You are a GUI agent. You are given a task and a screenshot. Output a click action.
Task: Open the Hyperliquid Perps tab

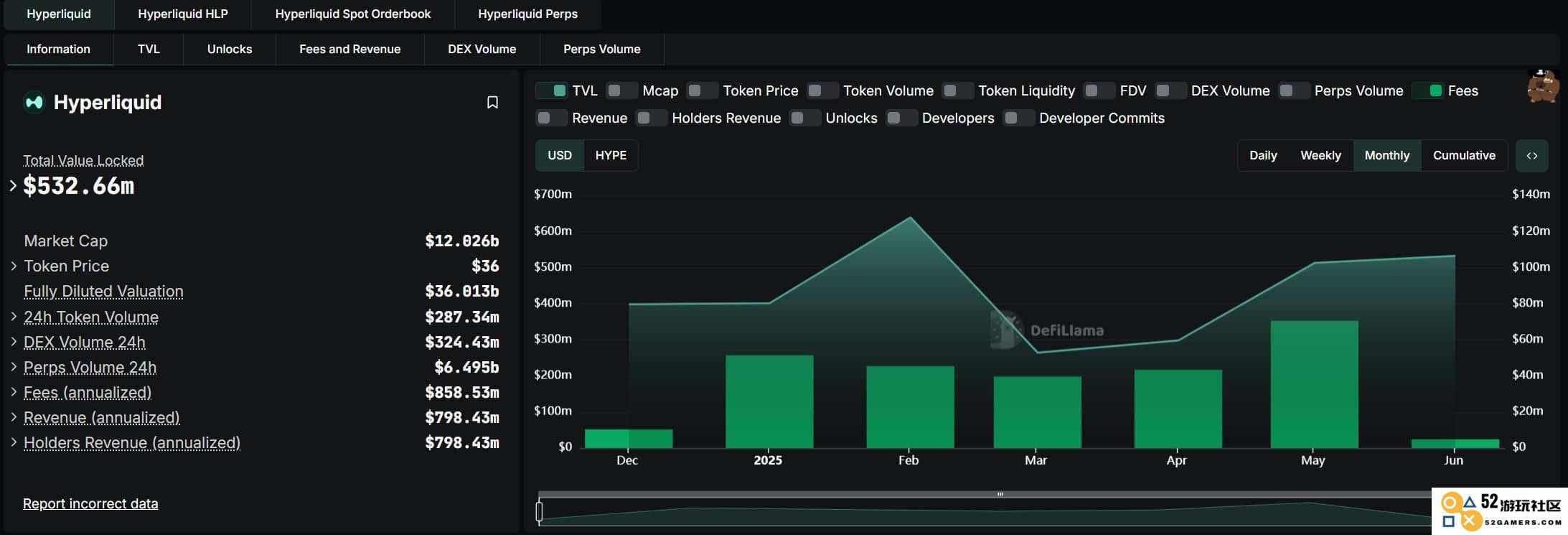tap(527, 14)
